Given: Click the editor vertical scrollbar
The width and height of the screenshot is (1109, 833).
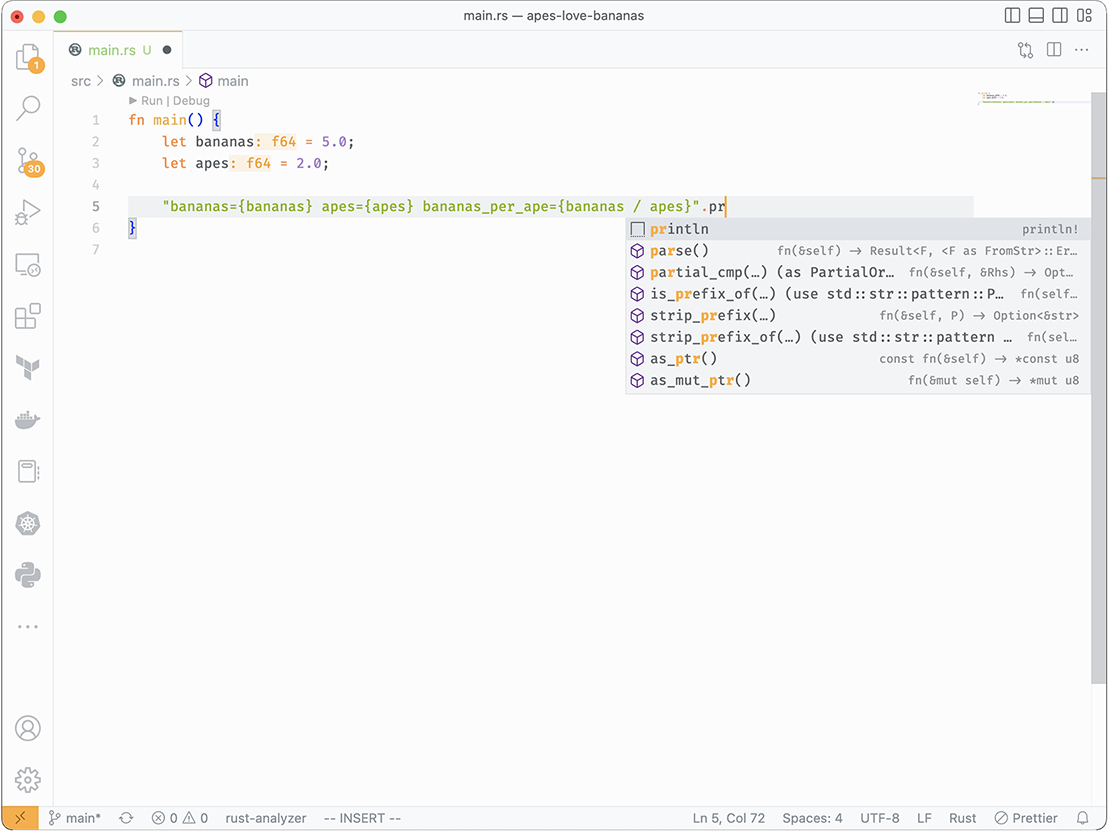Looking at the screenshot, I should [1098, 388].
